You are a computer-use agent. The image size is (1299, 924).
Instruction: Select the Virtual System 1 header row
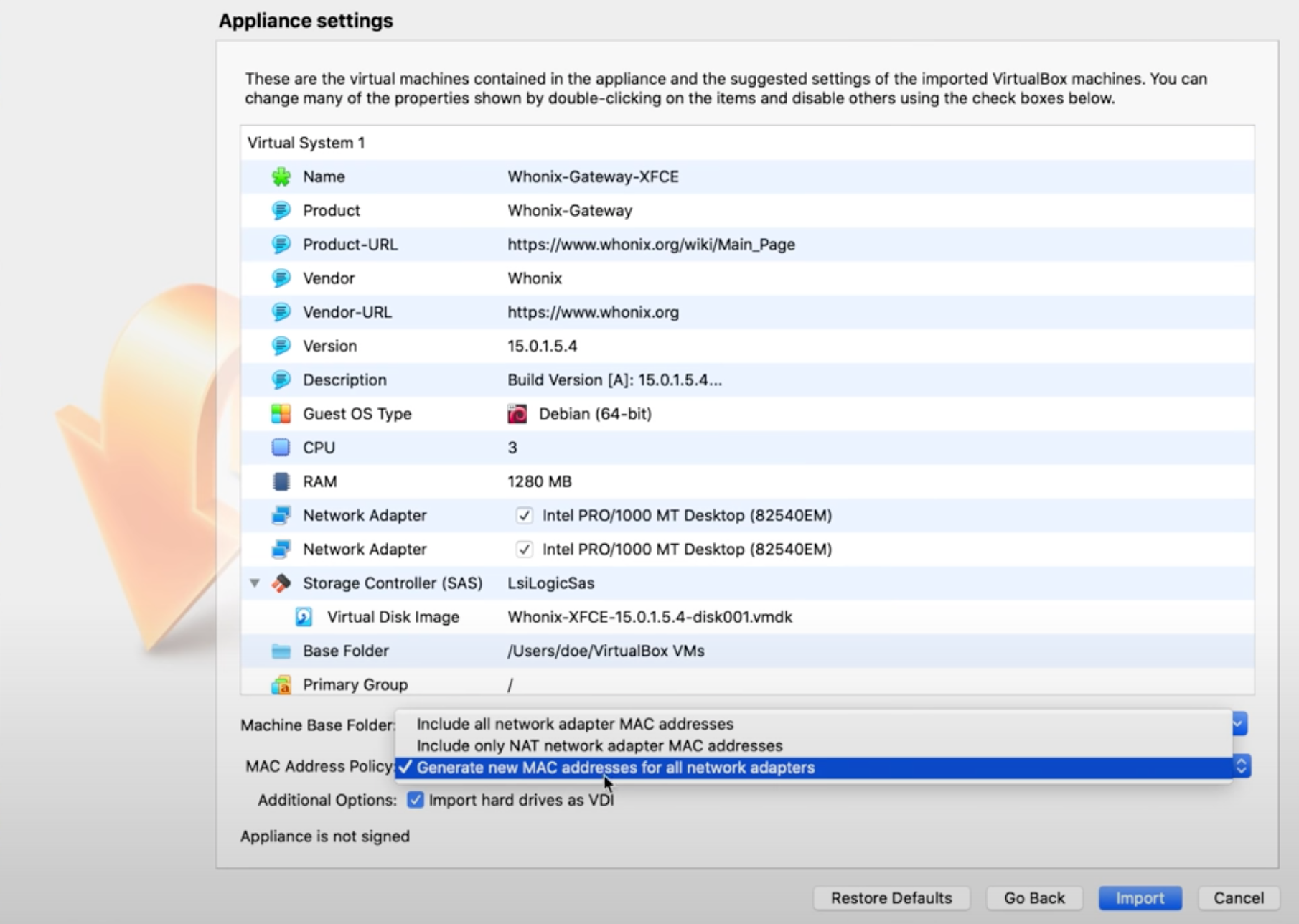coord(747,143)
